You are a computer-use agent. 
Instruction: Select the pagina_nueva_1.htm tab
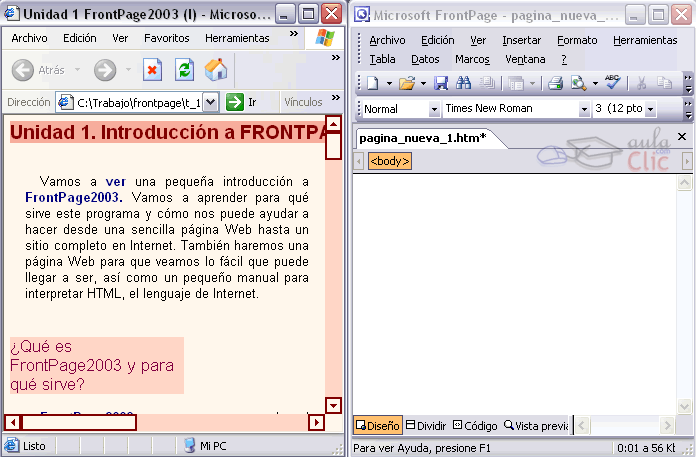pos(423,138)
